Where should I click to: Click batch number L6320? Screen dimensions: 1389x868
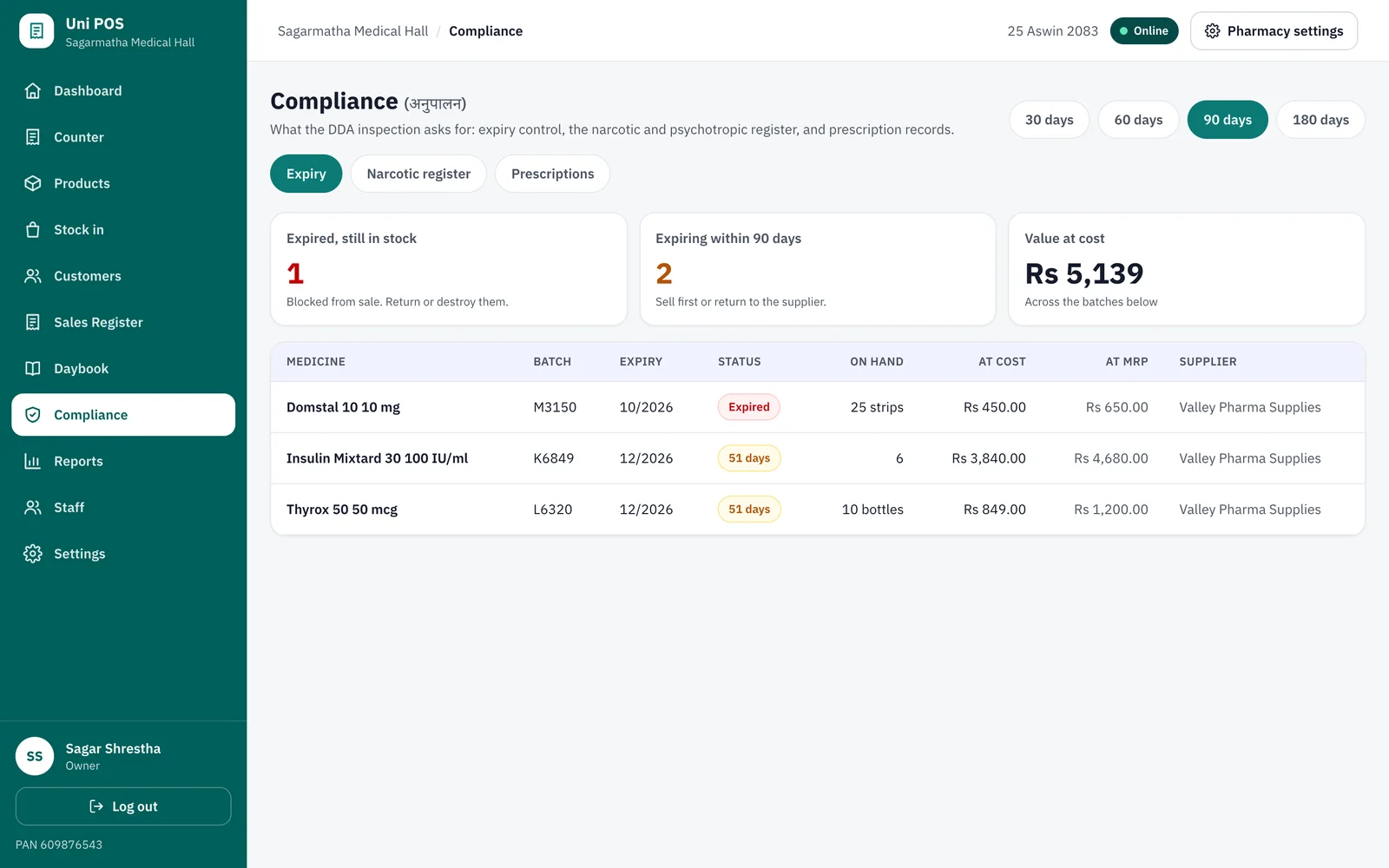click(x=552, y=510)
